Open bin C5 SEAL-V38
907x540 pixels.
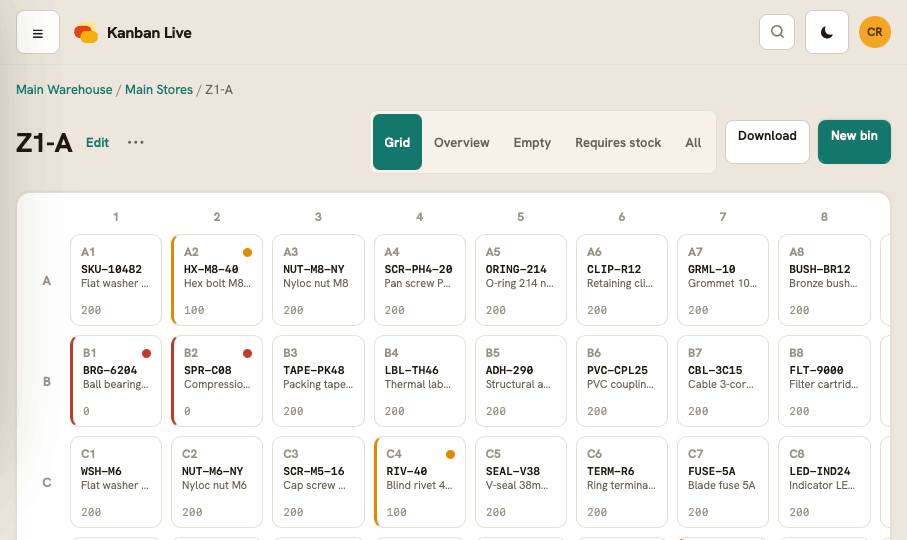521,482
